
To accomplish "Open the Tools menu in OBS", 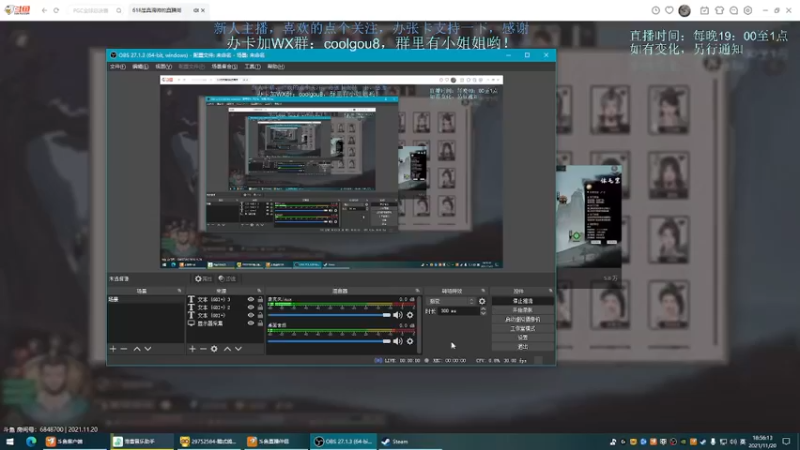I will click(253, 67).
